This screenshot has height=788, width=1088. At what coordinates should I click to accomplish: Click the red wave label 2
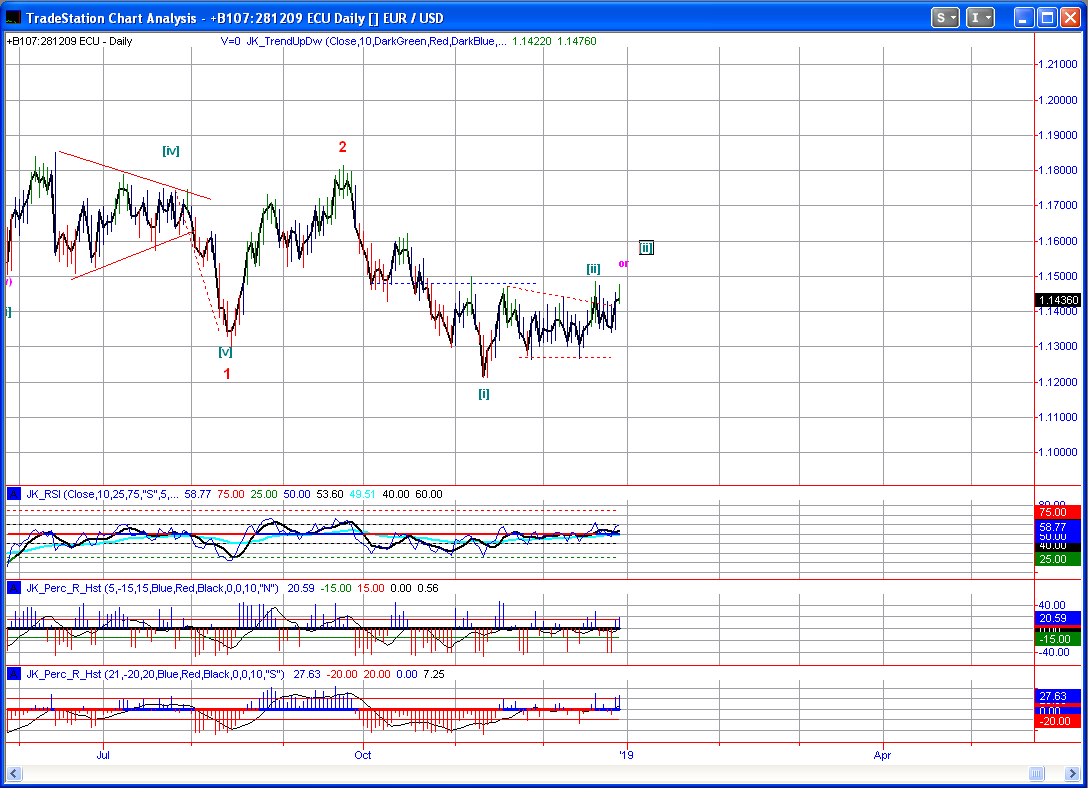[x=342, y=147]
